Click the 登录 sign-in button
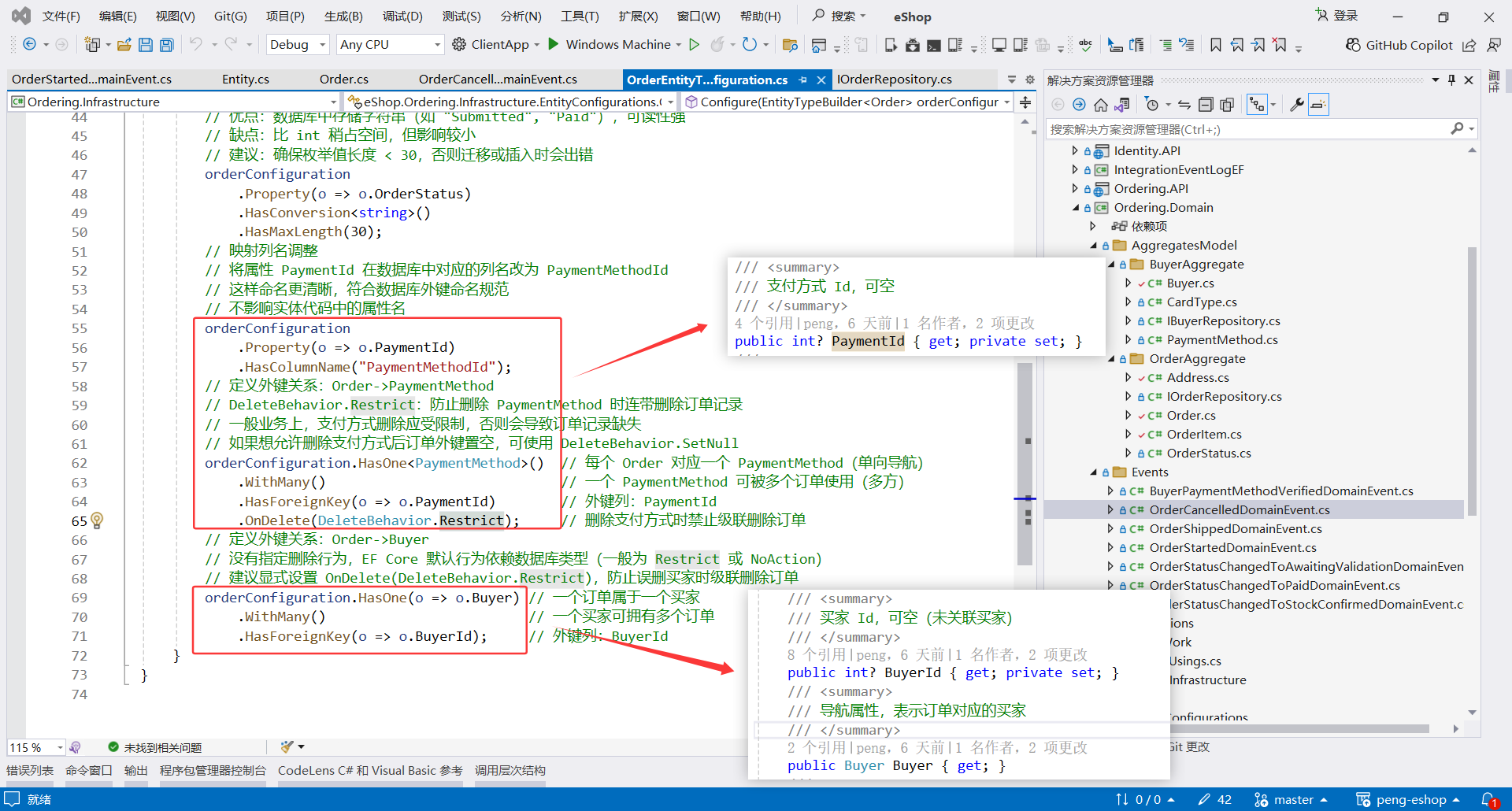 [1337, 16]
